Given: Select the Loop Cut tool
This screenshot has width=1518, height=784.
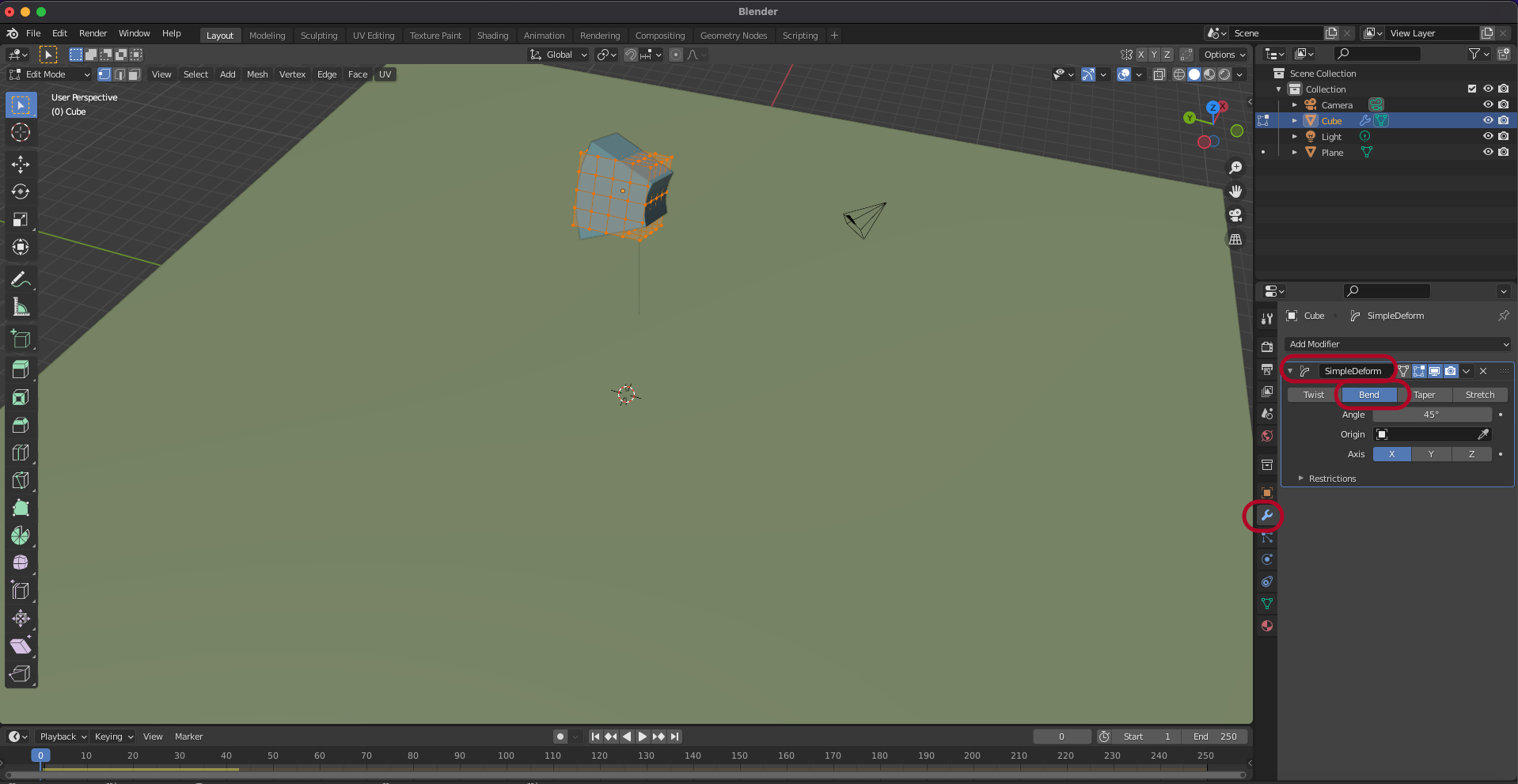Looking at the screenshot, I should (21, 453).
